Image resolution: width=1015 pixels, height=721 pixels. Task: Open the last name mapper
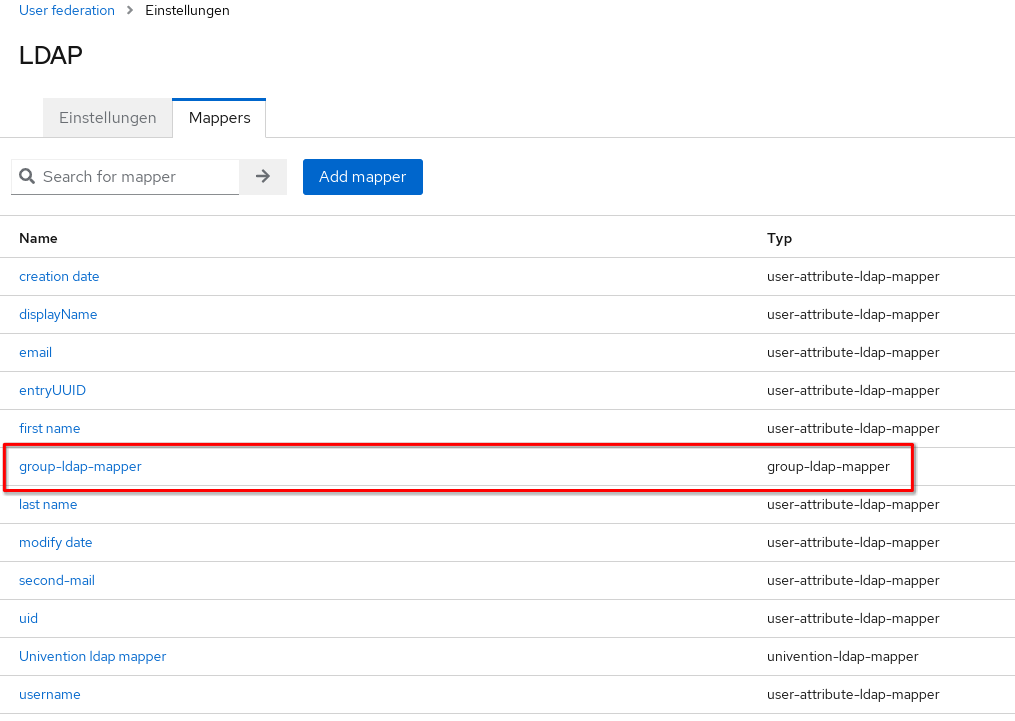pos(48,504)
